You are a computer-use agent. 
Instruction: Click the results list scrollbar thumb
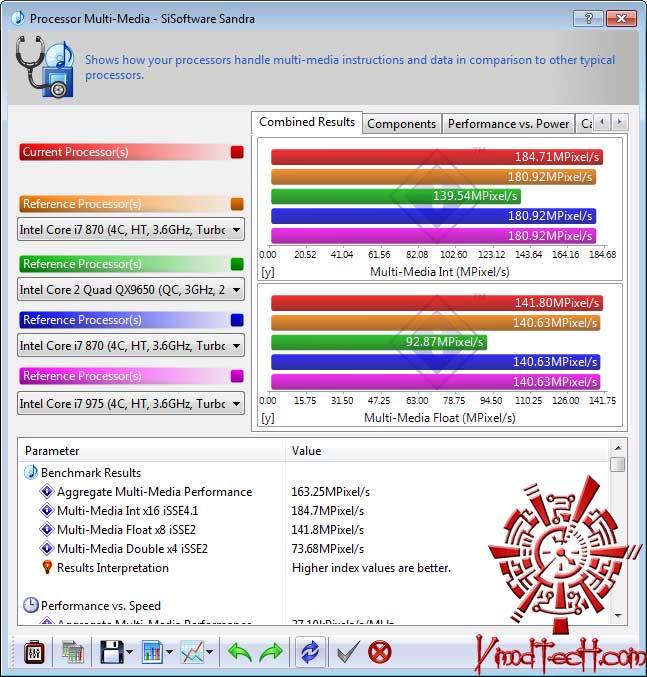coord(618,465)
